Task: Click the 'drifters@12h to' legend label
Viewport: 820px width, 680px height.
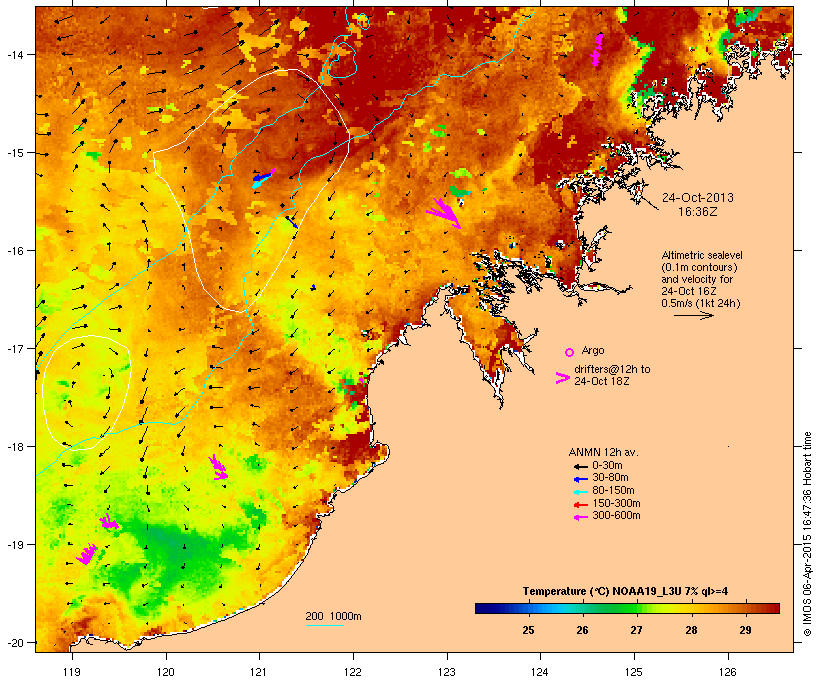Action: pyautogui.click(x=612, y=369)
